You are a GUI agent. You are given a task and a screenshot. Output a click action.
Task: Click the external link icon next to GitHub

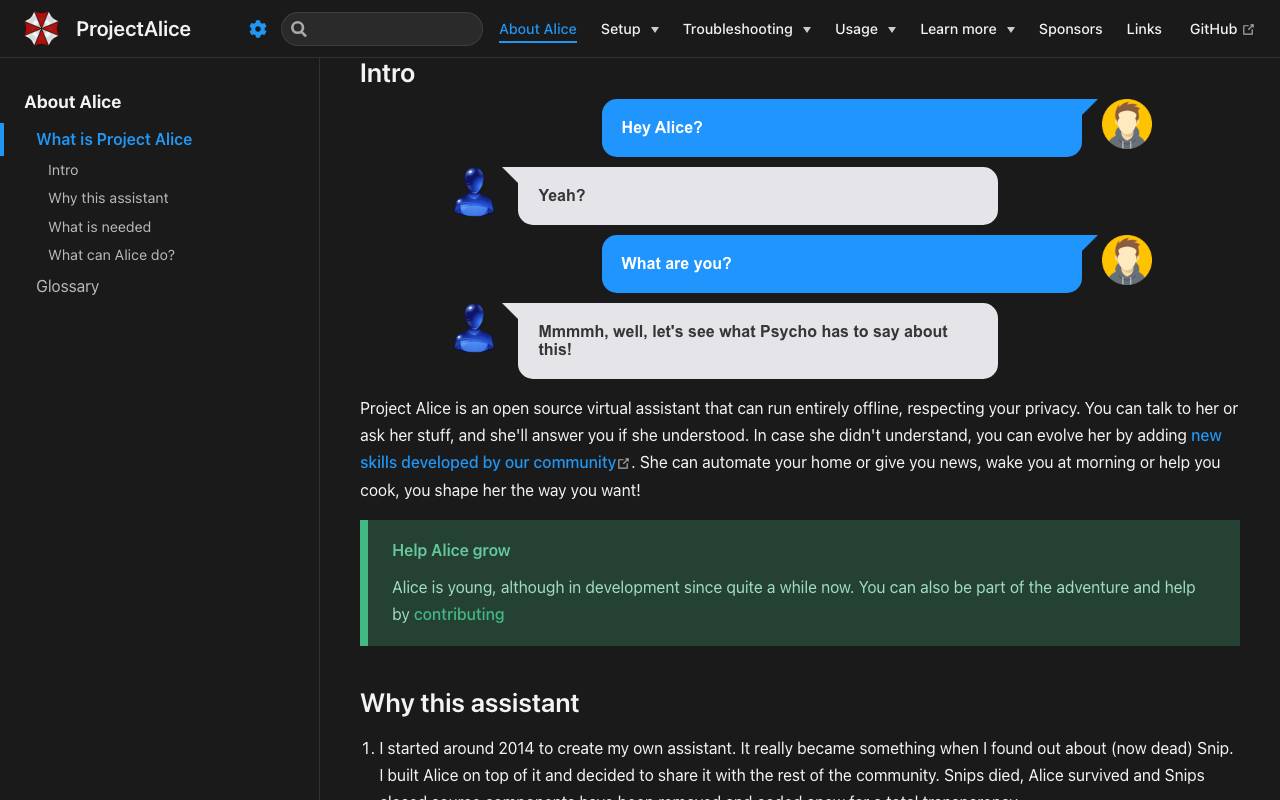click(x=1248, y=30)
